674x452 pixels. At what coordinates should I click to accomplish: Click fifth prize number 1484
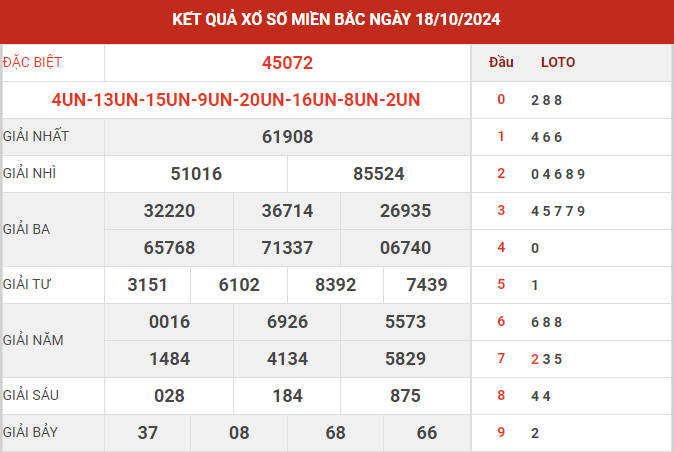169,358
